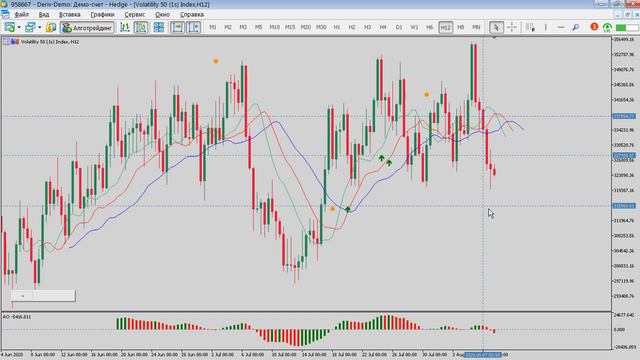Select the D1 timeframe
The width and height of the screenshot is (640, 360).
pyautogui.click(x=399, y=27)
